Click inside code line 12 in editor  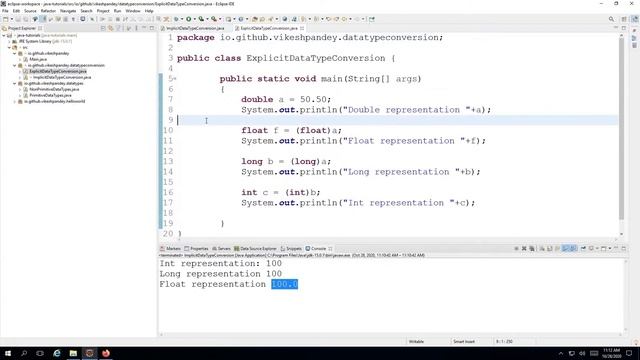[x=397, y=151]
